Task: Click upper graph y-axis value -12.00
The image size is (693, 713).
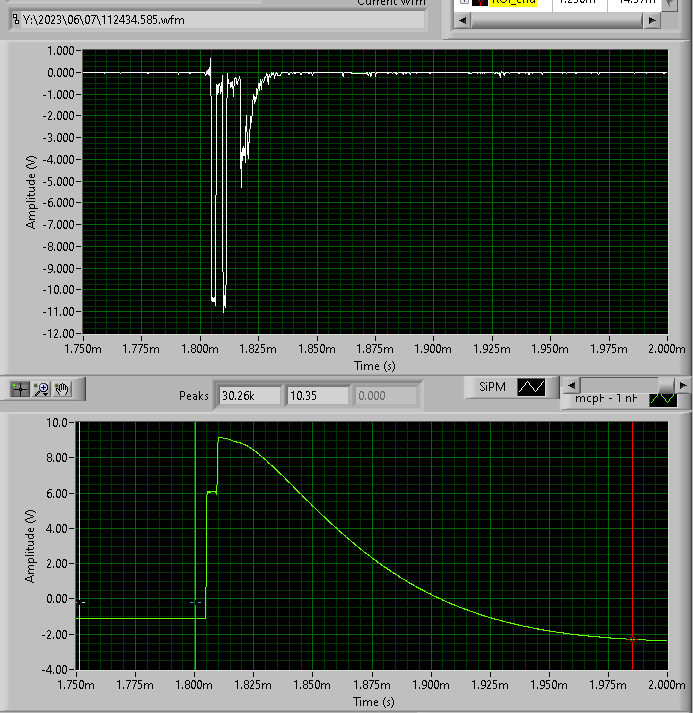Action: click(x=58, y=334)
